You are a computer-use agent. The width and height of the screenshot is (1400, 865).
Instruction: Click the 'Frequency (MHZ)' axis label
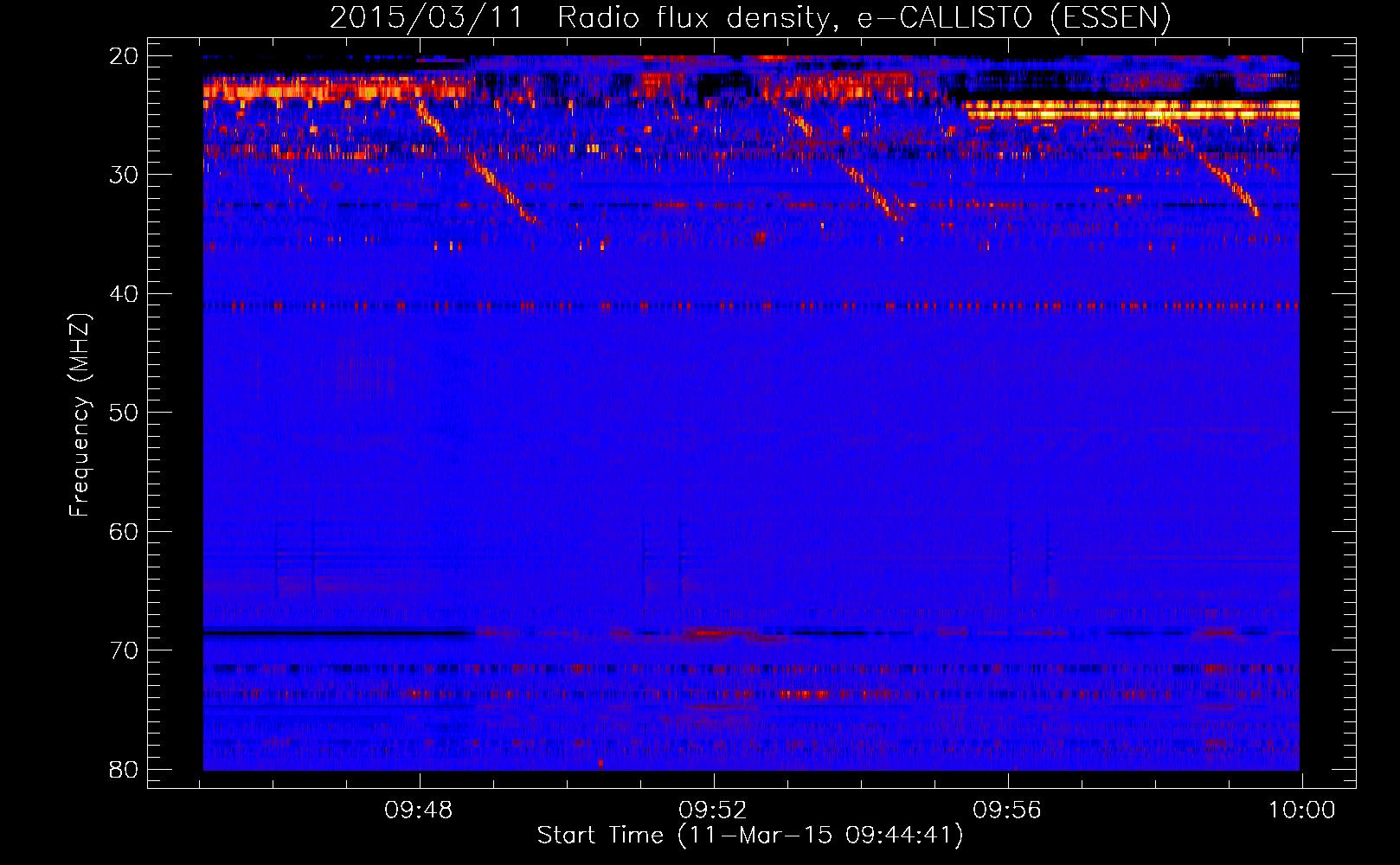coord(80,415)
